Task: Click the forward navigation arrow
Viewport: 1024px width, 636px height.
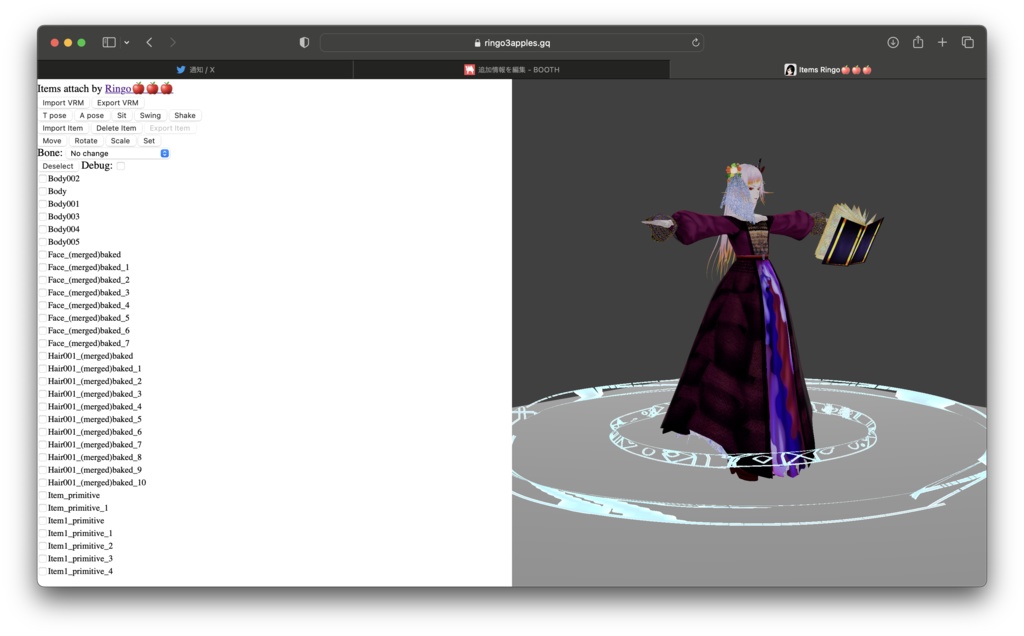Action: coord(172,42)
